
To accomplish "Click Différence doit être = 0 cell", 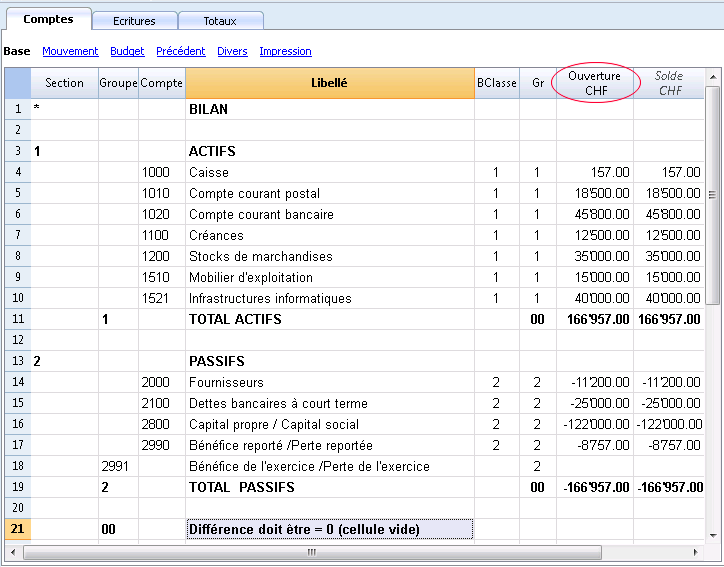I will pyautogui.click(x=330, y=529).
